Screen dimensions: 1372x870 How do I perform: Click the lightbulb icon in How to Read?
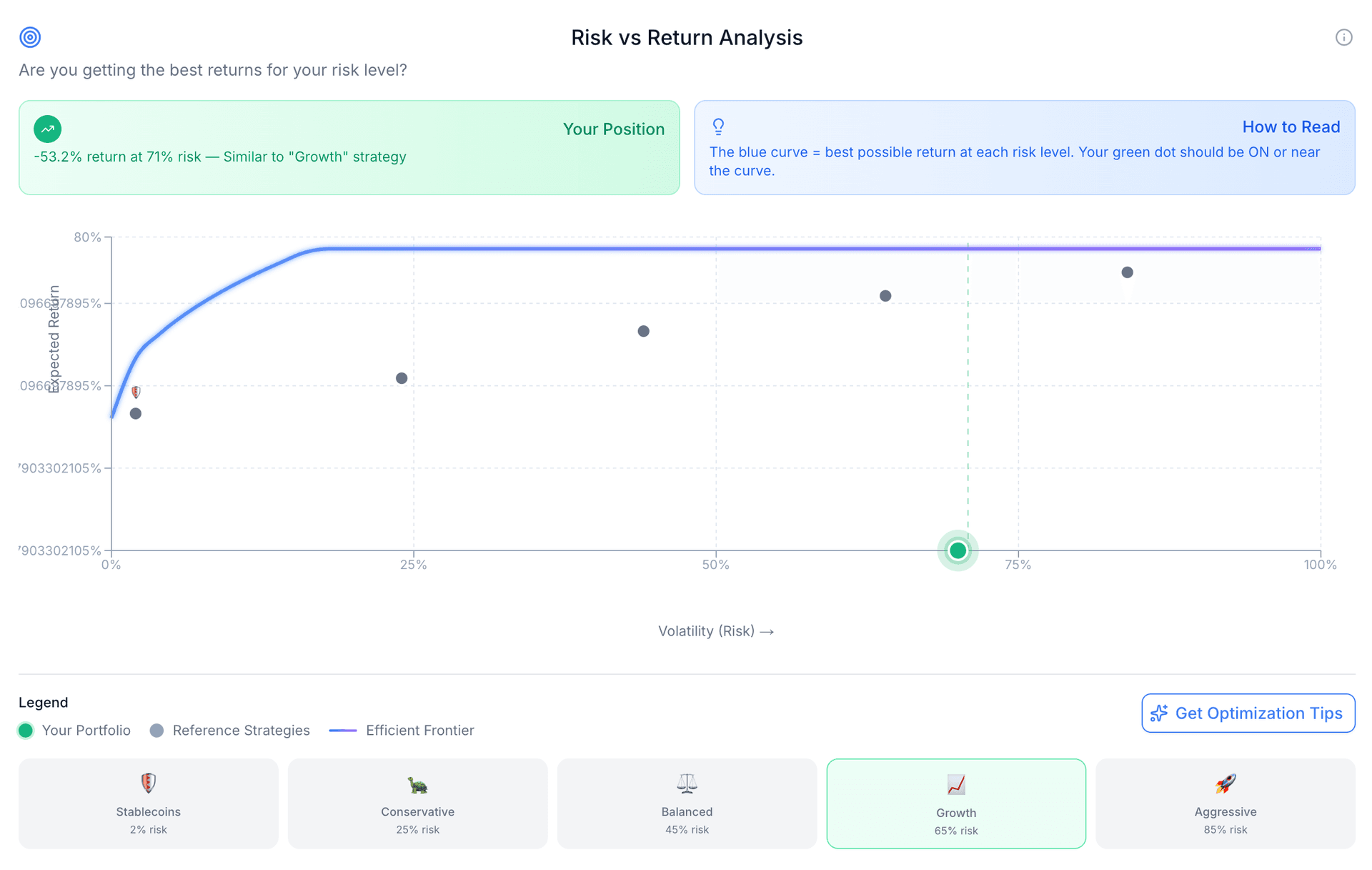coord(718,127)
